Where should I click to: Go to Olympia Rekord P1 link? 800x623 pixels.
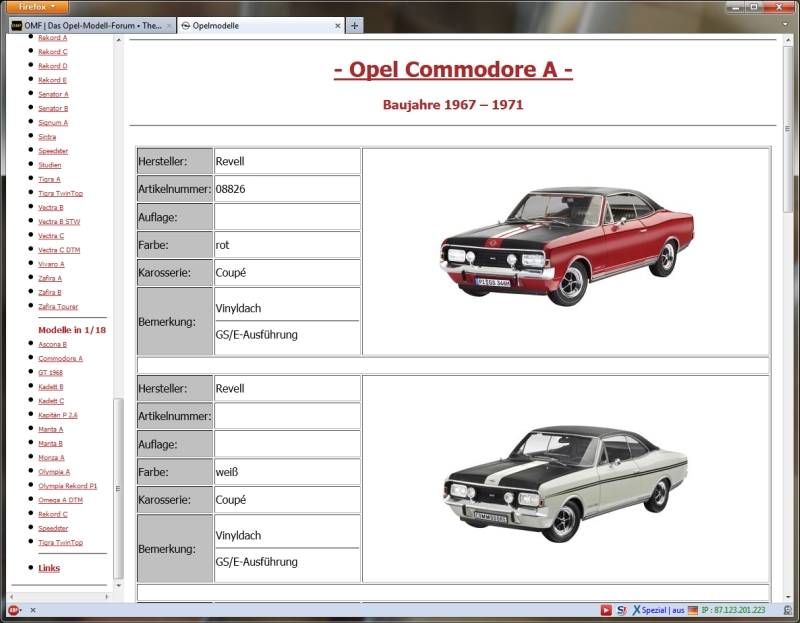[67, 485]
